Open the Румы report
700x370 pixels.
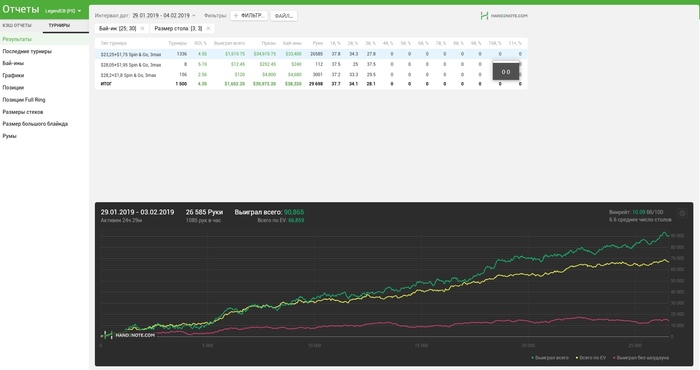(9, 136)
